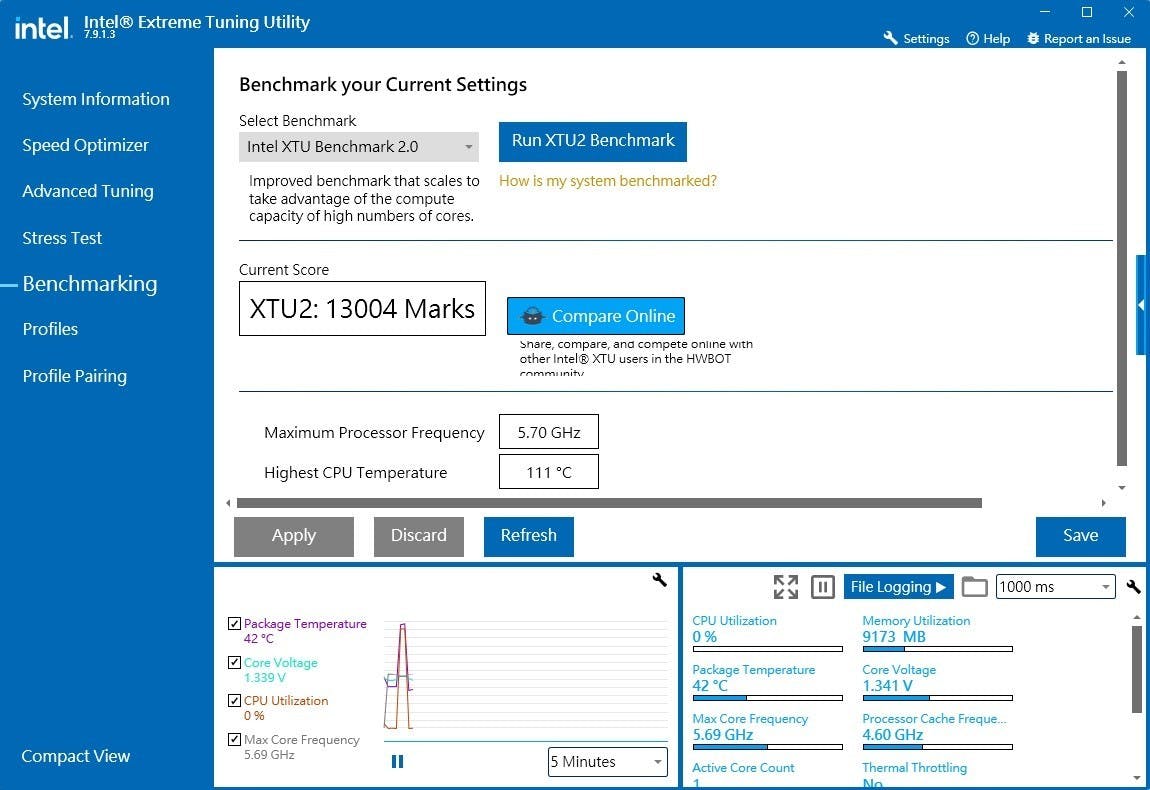Uncheck the Package Temperature checkbox
1150x790 pixels.
pyautogui.click(x=235, y=624)
